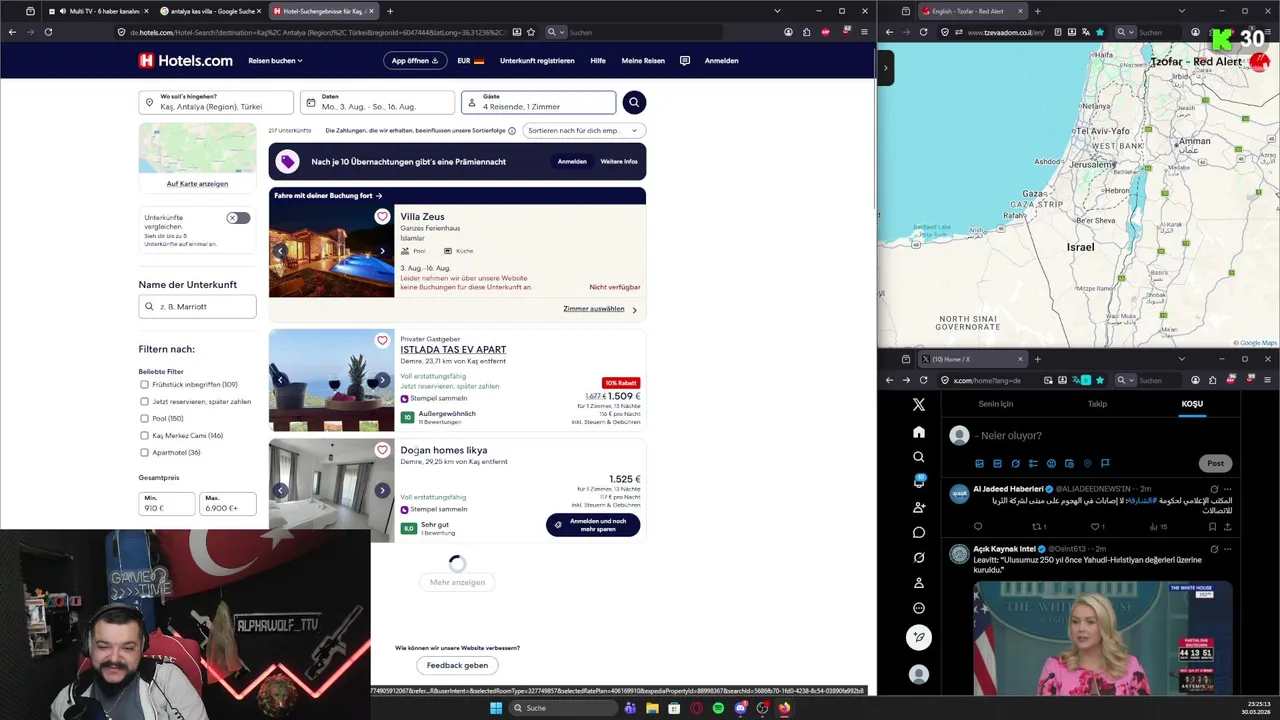Show previous photo of ISTLADA TAS EV APART
Image resolution: width=1280 pixels, height=720 pixels.
coord(281,380)
